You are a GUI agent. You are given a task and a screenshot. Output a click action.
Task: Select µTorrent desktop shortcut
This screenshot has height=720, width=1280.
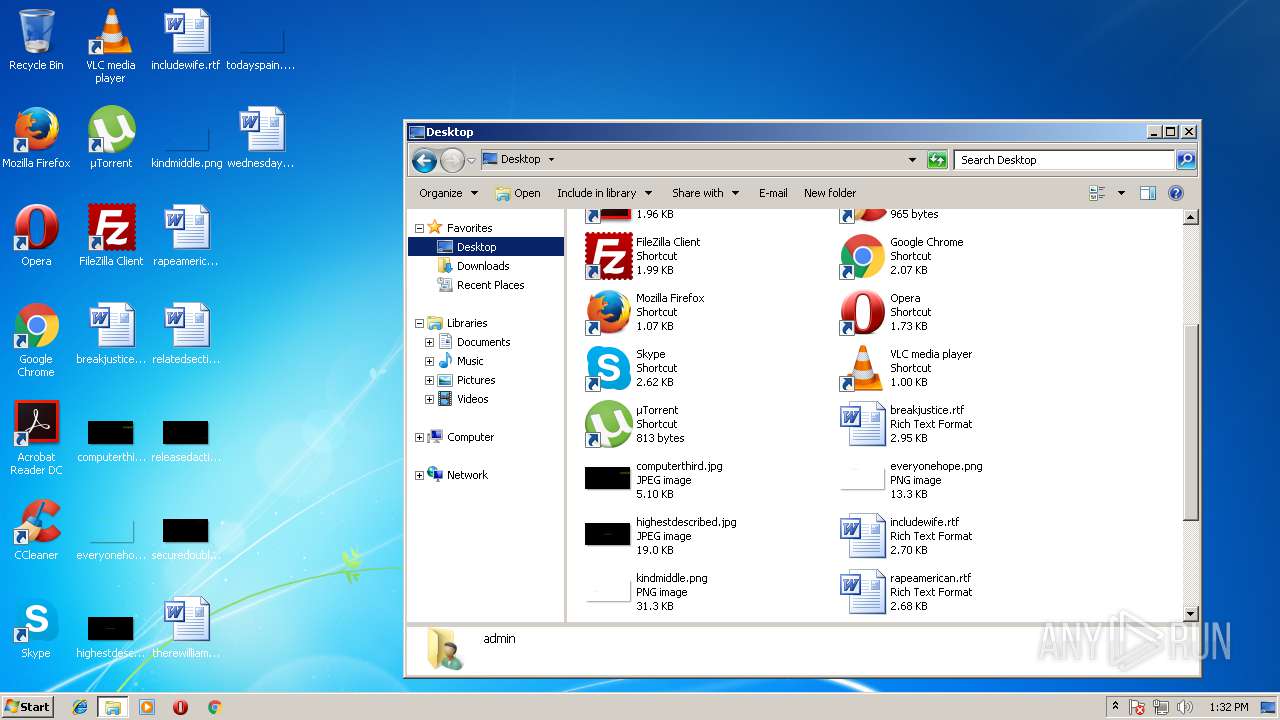click(111, 138)
